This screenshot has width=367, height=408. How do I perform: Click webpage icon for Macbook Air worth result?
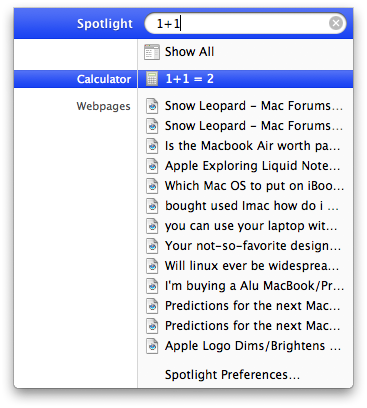(152, 146)
